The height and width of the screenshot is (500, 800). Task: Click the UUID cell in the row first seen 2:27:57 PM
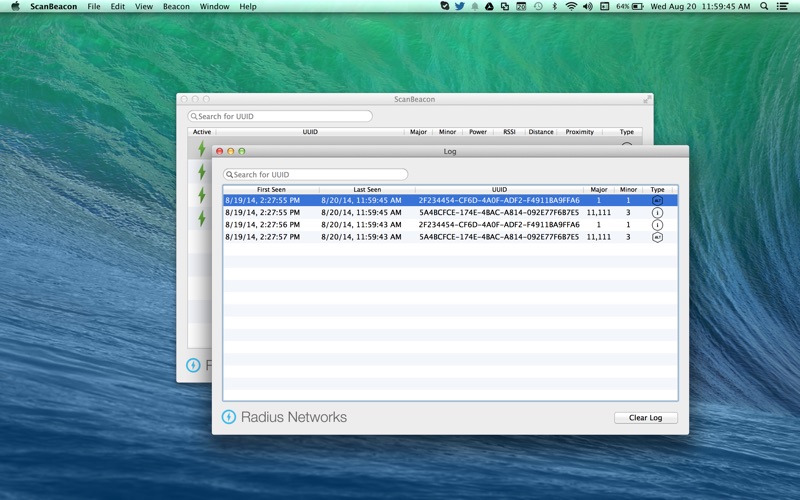(499, 237)
